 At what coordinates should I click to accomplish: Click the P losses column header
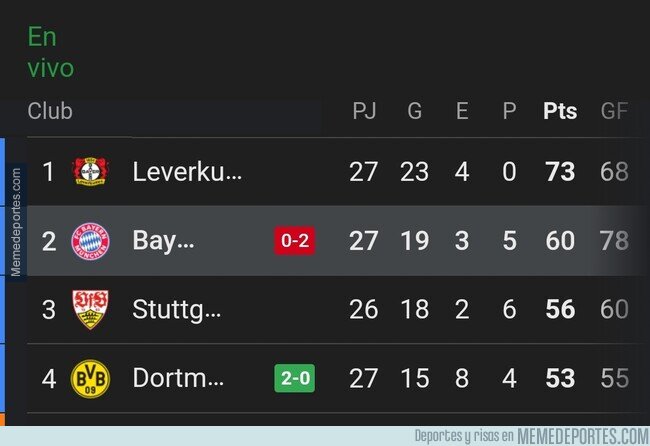point(509,111)
